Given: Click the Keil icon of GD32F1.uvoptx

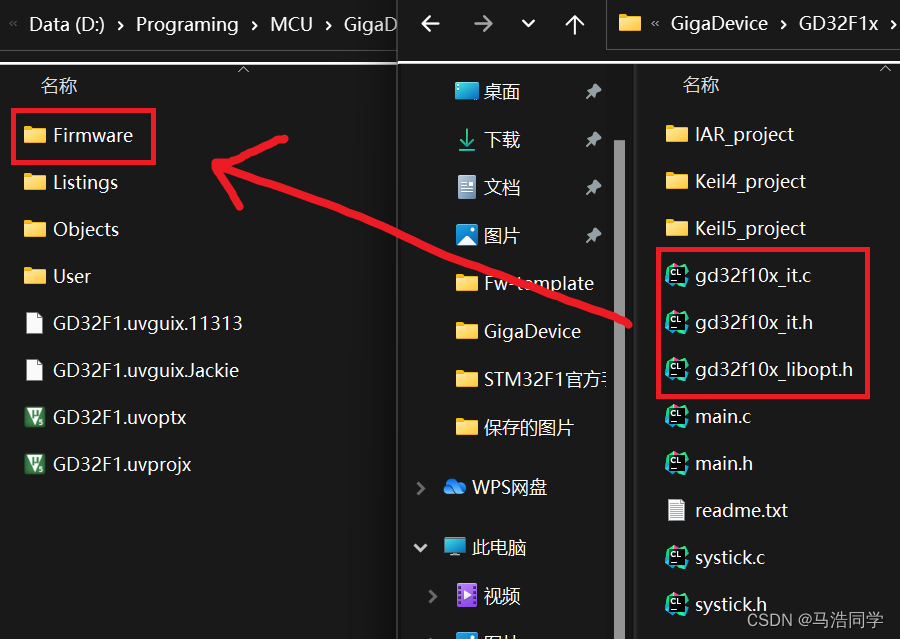Looking at the screenshot, I should pos(35,417).
